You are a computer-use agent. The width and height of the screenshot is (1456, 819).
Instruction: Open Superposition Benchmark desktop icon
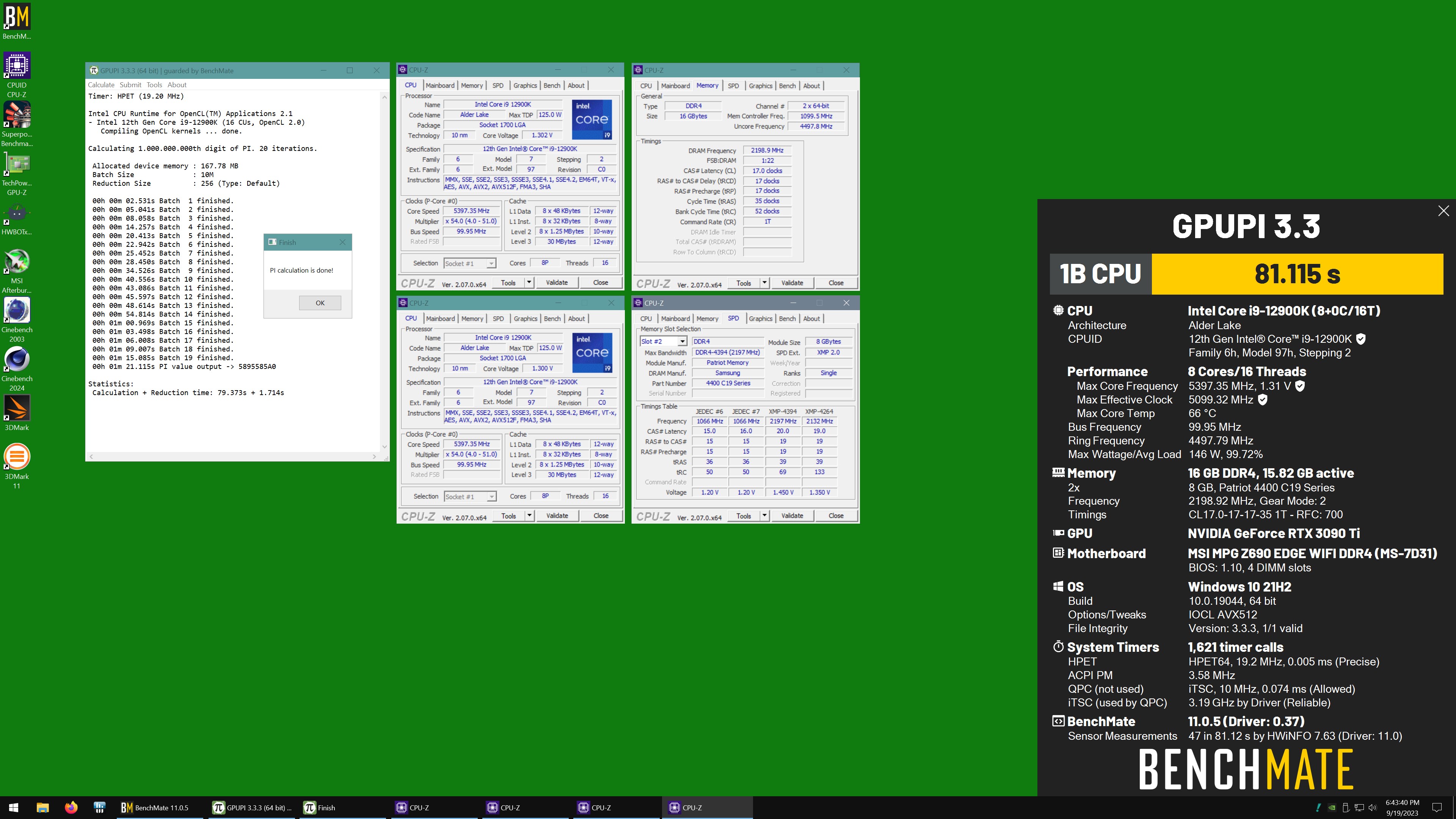click(x=17, y=124)
